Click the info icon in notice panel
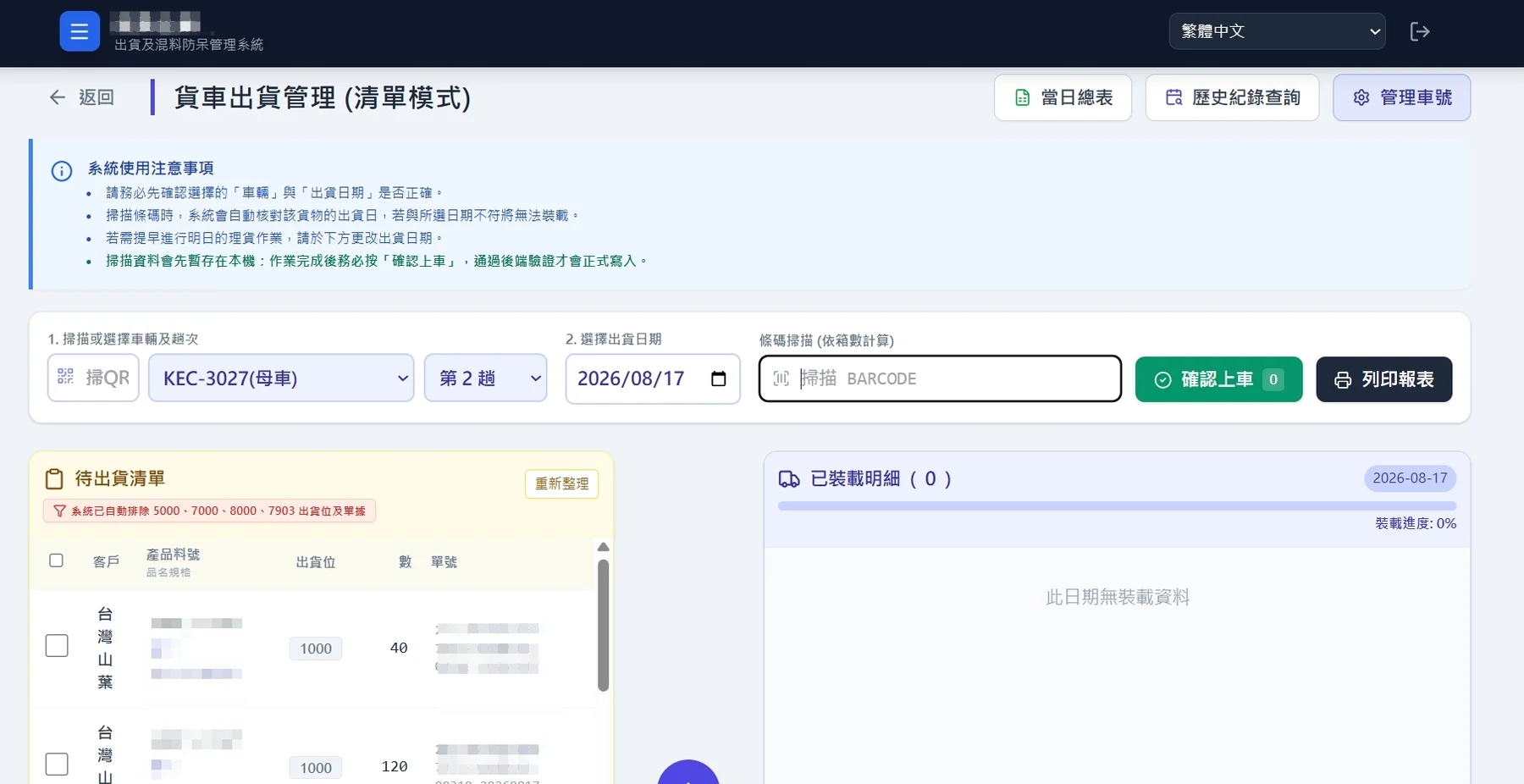Image resolution: width=1524 pixels, height=784 pixels. [x=62, y=171]
